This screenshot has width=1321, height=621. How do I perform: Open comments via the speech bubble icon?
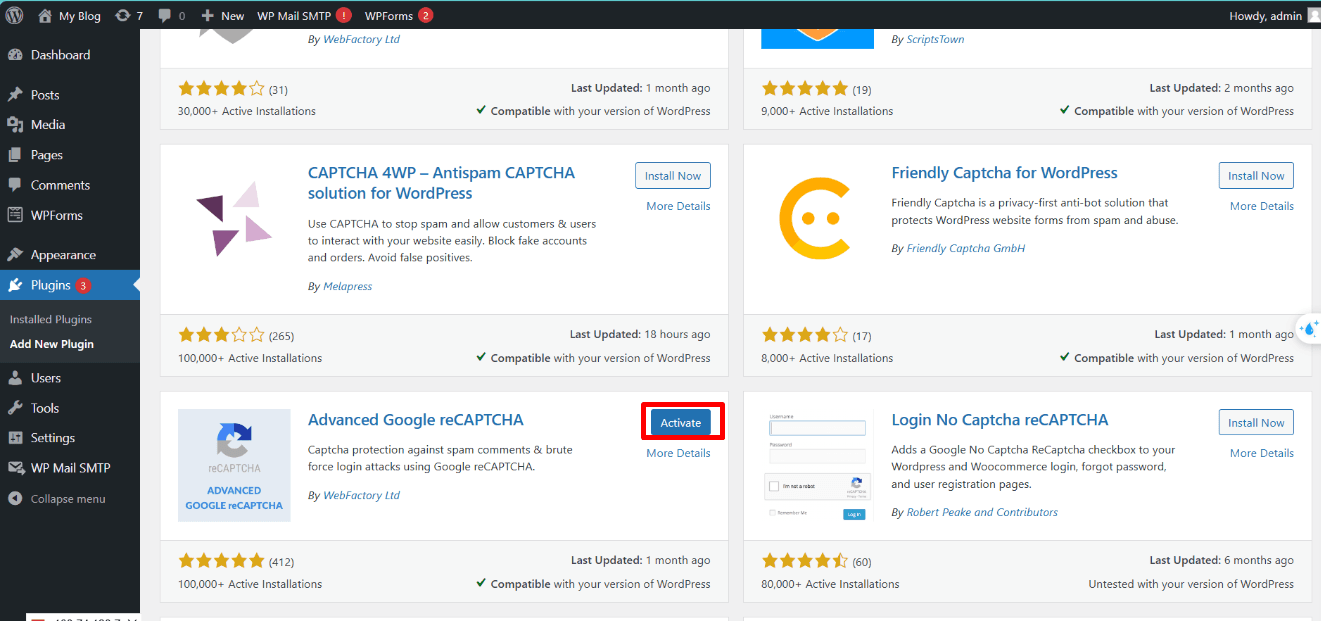[x=163, y=15]
